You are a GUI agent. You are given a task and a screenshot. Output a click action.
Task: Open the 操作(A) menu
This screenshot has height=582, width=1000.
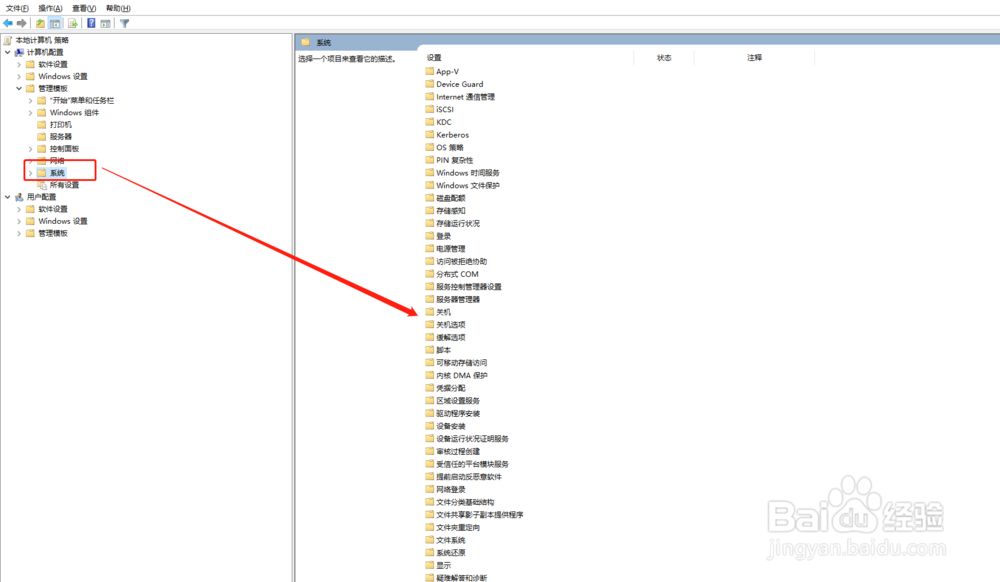pyautogui.click(x=50, y=8)
